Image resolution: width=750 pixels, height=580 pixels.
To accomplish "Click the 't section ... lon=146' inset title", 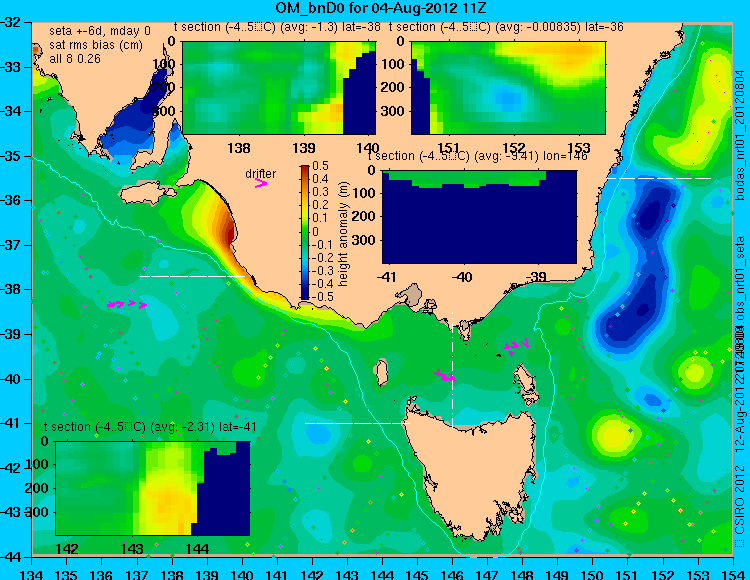I will (477, 156).
